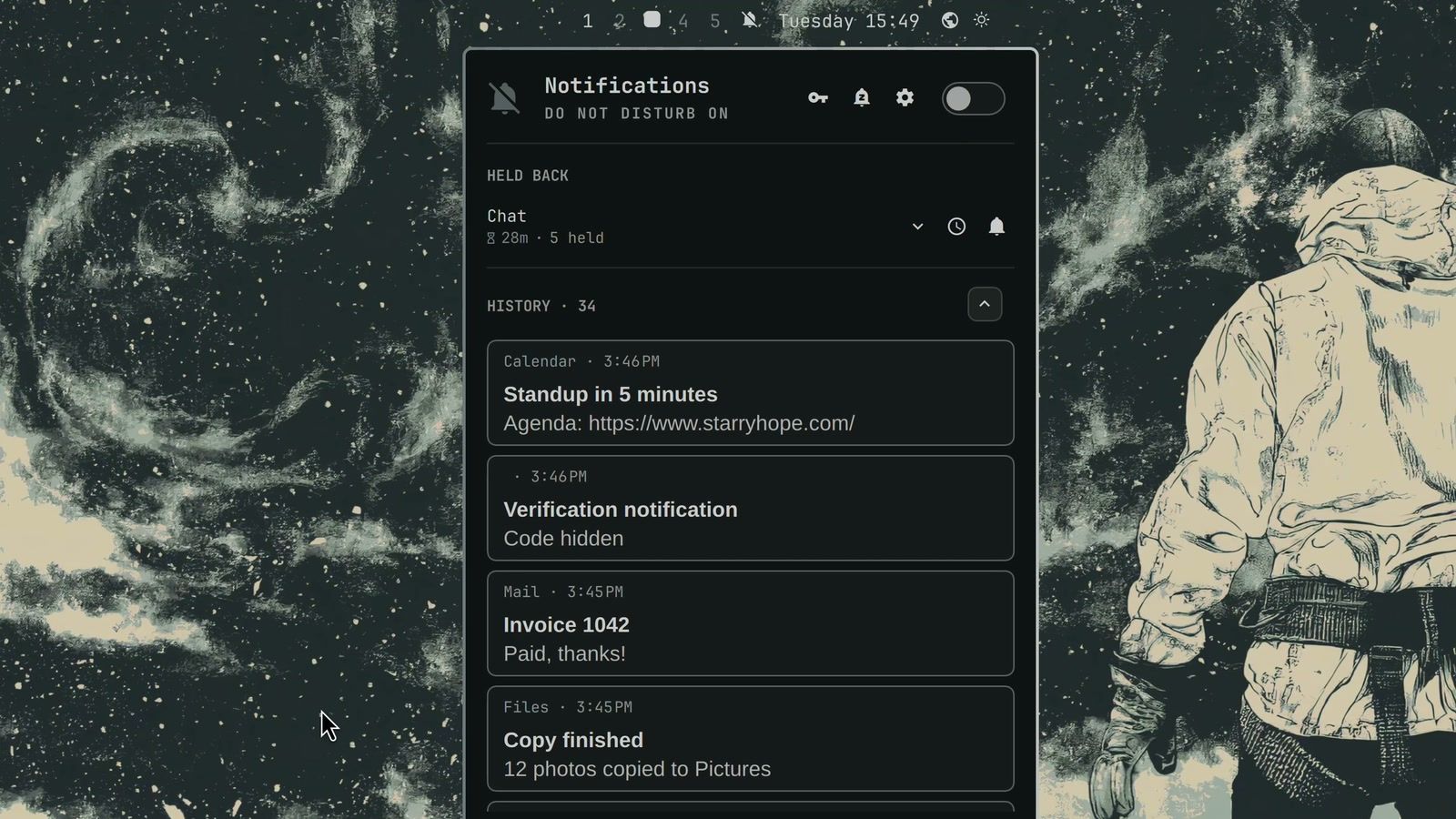
Task: Click the Tuesday 15:49 clock
Action: pos(848,21)
